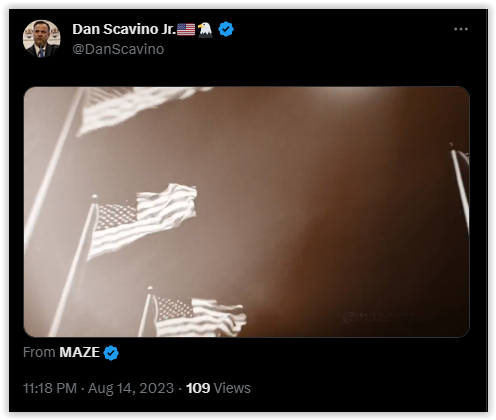
Task: Click the verified badge beside Dan Scavino Jr.
Action: point(226,29)
